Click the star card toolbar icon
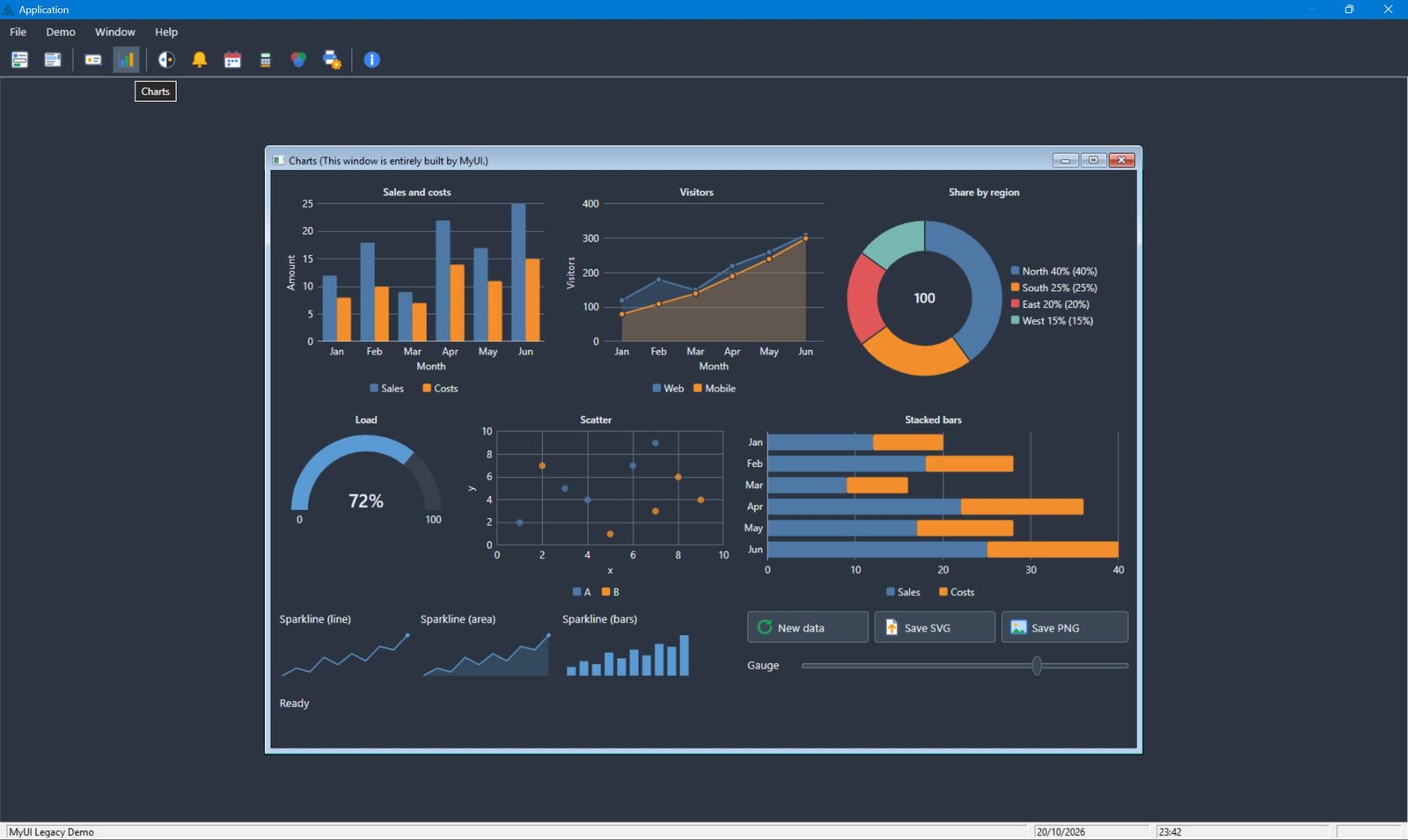Screen dimensions: 1408x840 [x=93, y=60]
